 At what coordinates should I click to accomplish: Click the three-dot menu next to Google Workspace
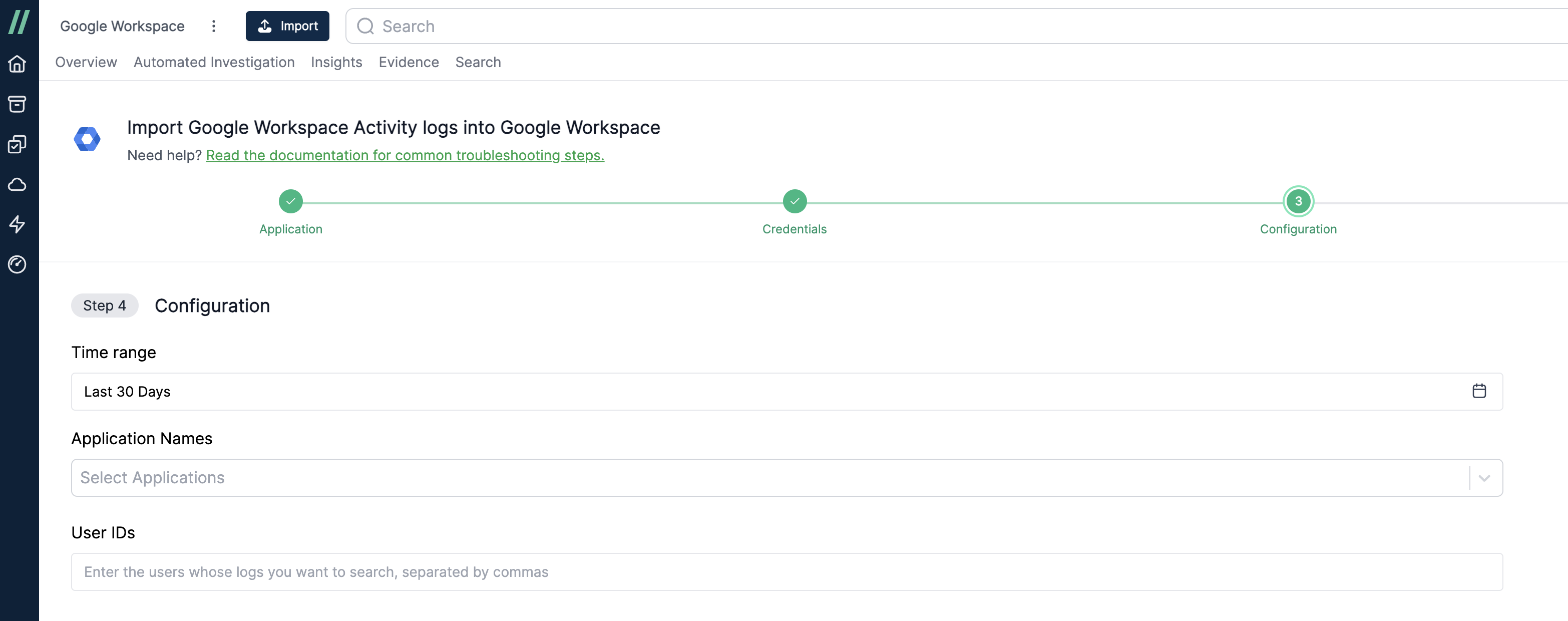click(213, 25)
